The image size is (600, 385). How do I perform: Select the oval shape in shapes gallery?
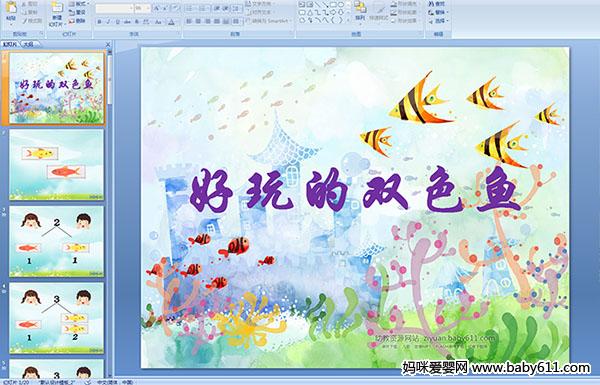click(341, 5)
